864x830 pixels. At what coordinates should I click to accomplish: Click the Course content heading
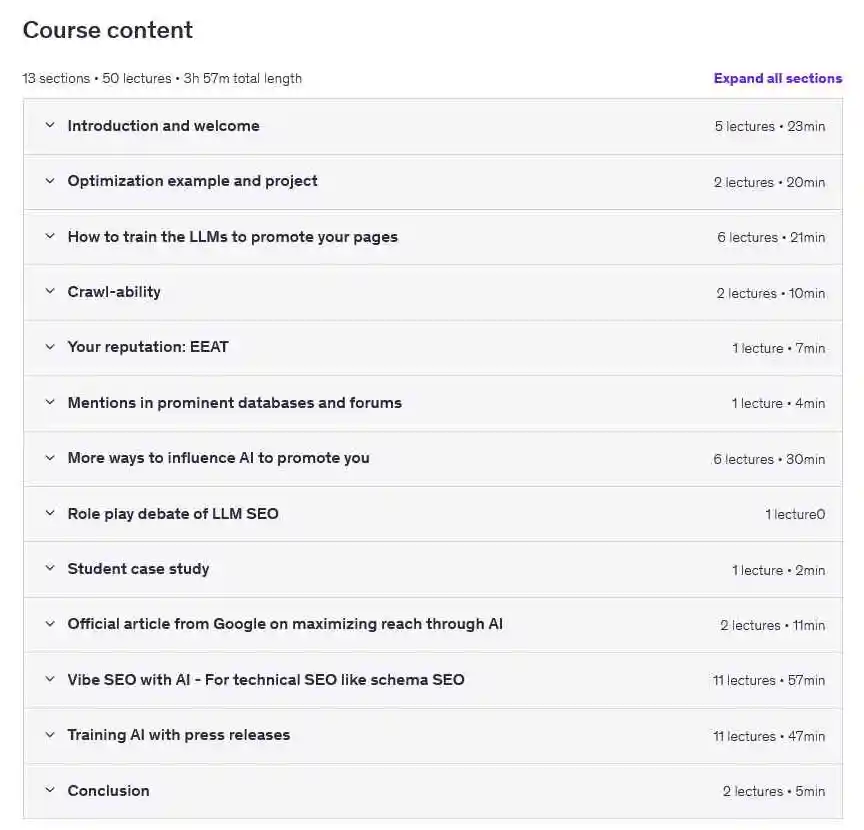click(108, 30)
